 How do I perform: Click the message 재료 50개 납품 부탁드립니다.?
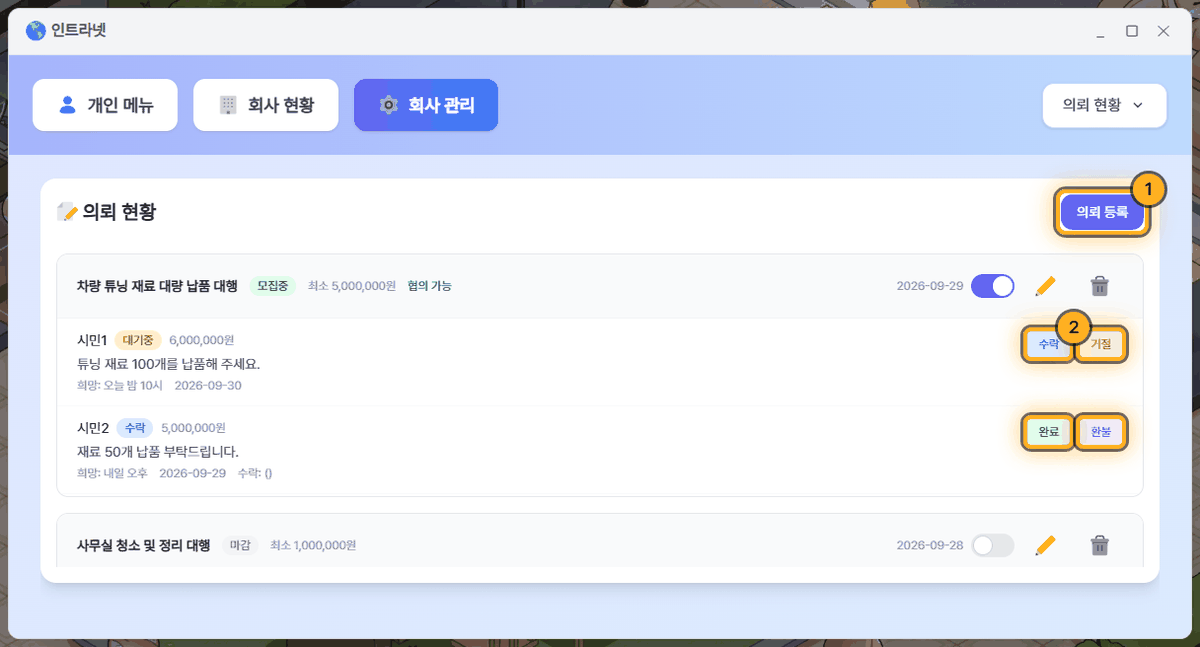[x=158, y=451]
